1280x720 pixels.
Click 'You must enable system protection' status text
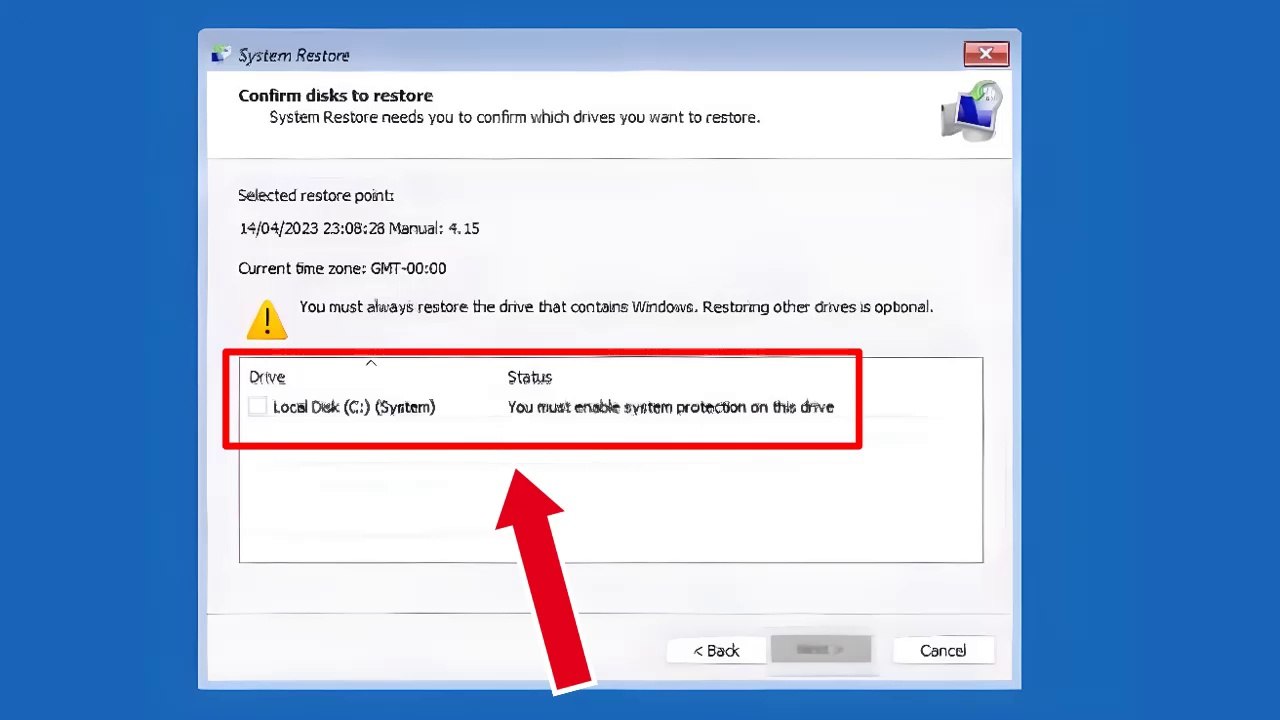pos(670,407)
